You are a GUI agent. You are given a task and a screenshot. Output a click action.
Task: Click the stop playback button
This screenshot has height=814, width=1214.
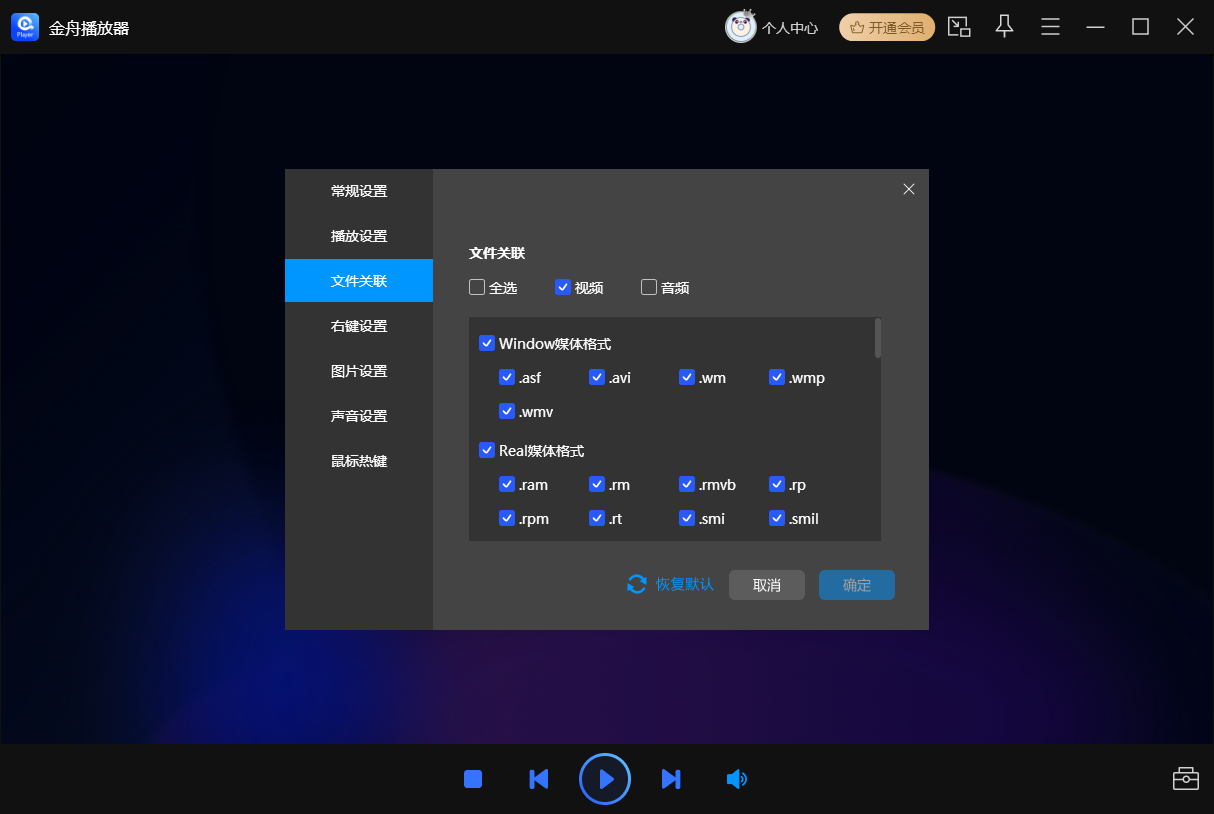click(473, 779)
